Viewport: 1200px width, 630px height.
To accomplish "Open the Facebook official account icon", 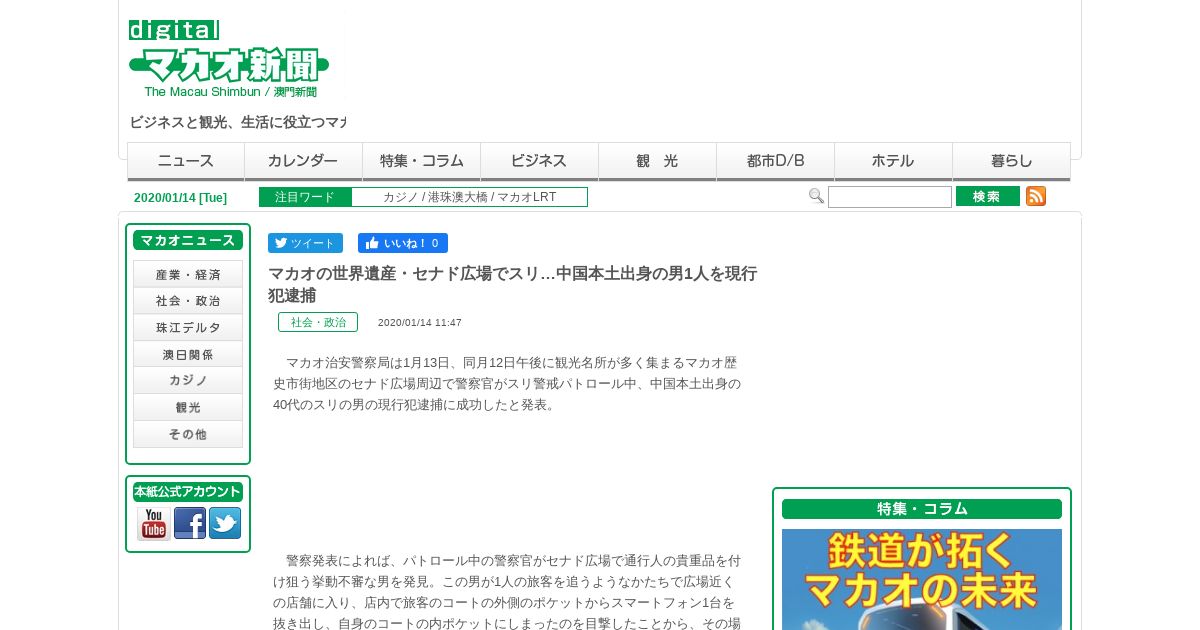I will coord(190,523).
